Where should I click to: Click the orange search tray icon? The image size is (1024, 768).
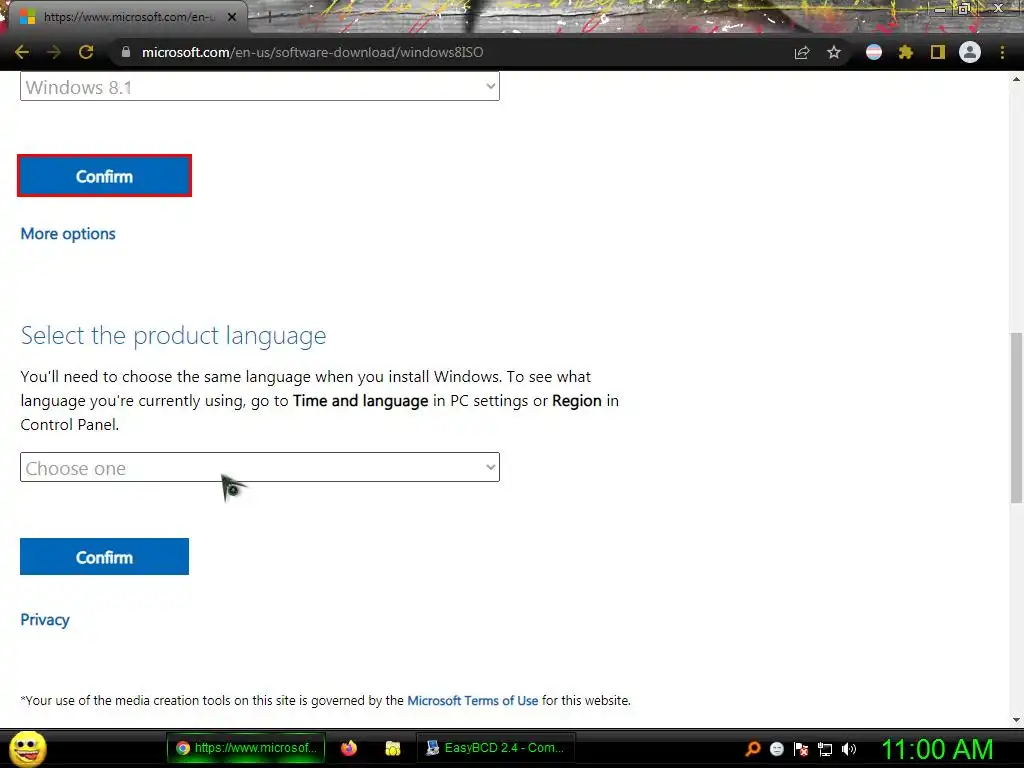pos(752,748)
